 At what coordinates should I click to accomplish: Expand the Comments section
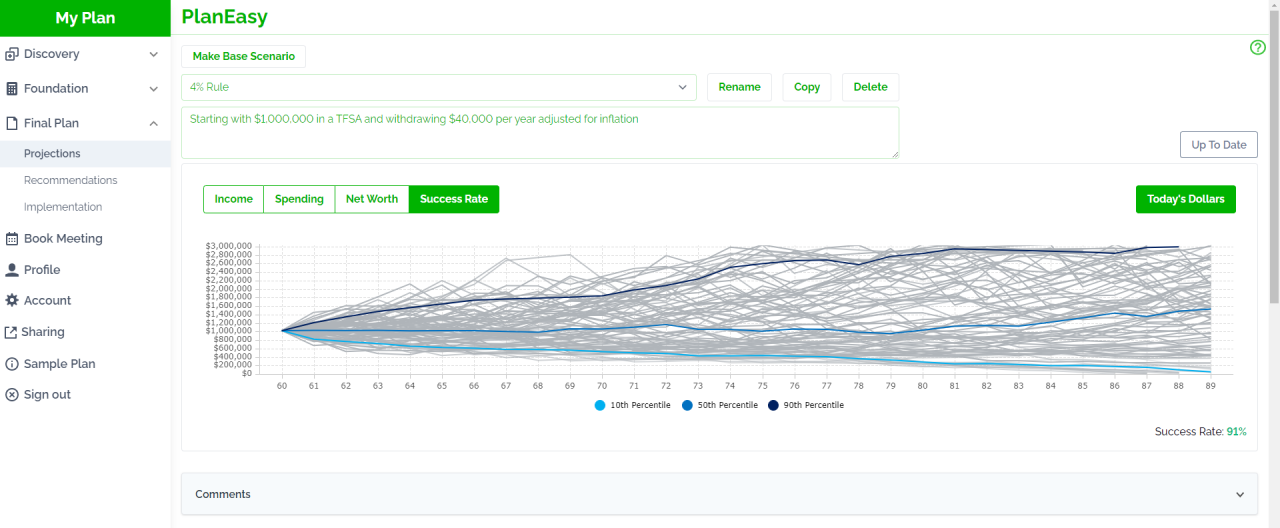[718, 494]
